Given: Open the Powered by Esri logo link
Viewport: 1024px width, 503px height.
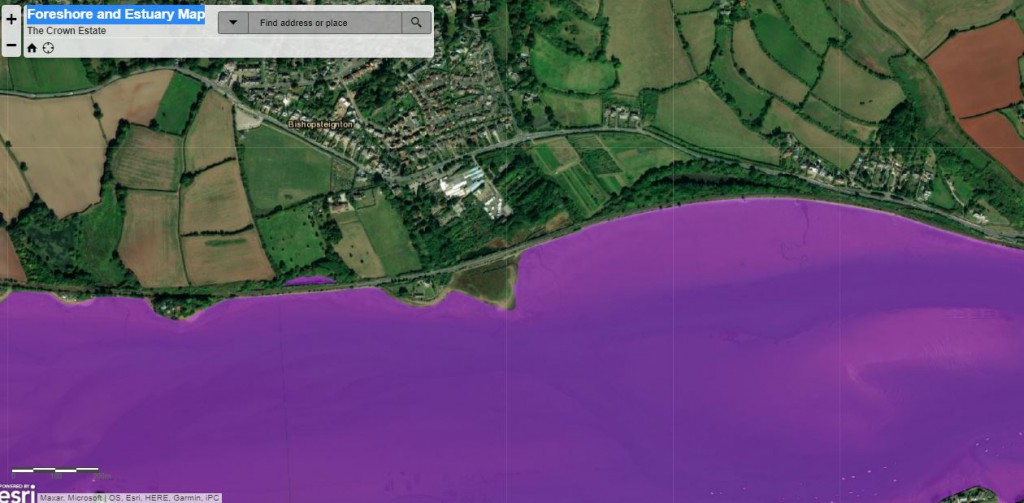Looking at the screenshot, I should tap(18, 492).
